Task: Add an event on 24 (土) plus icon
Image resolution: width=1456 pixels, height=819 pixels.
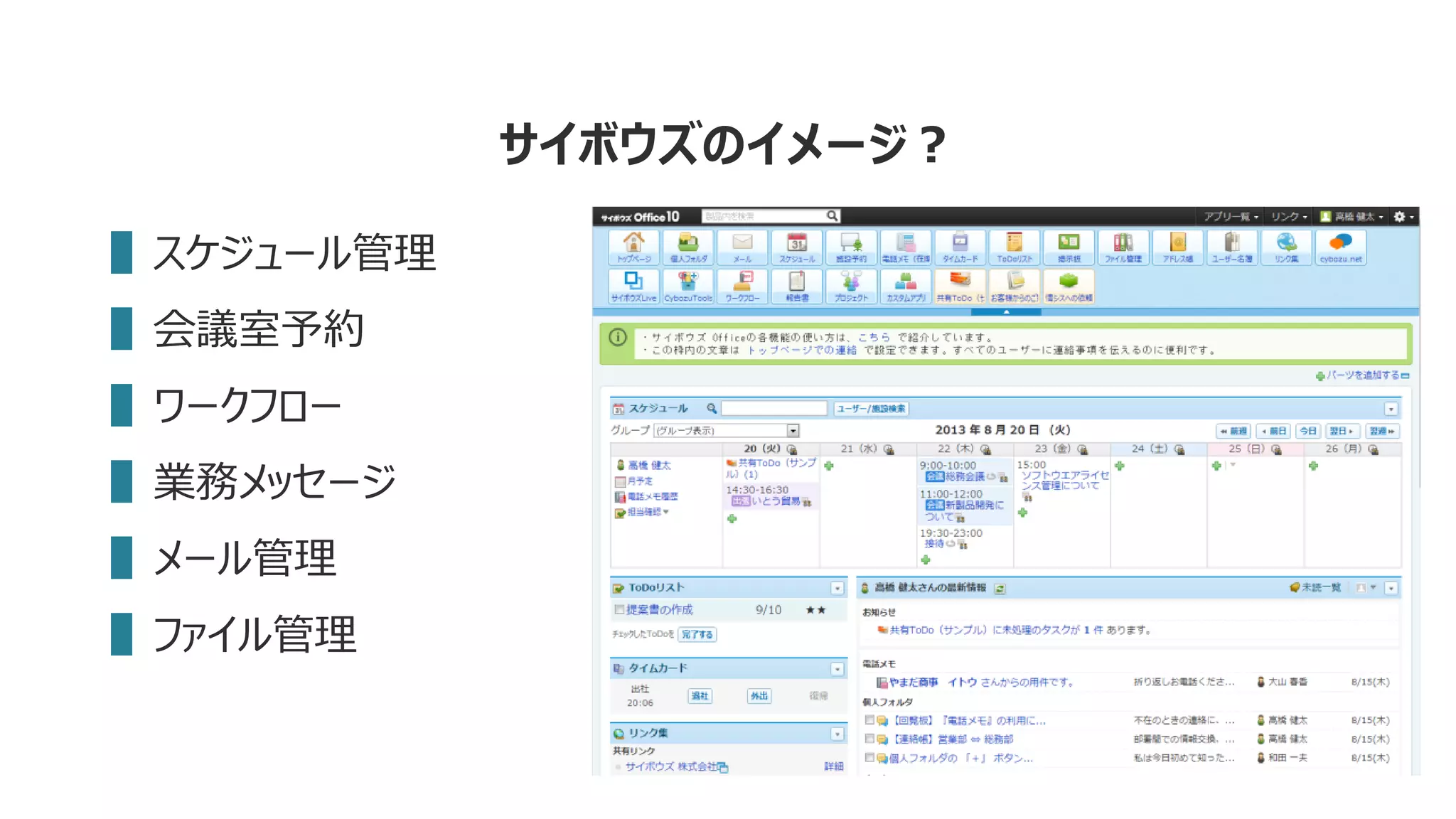Action: pyautogui.click(x=1120, y=466)
